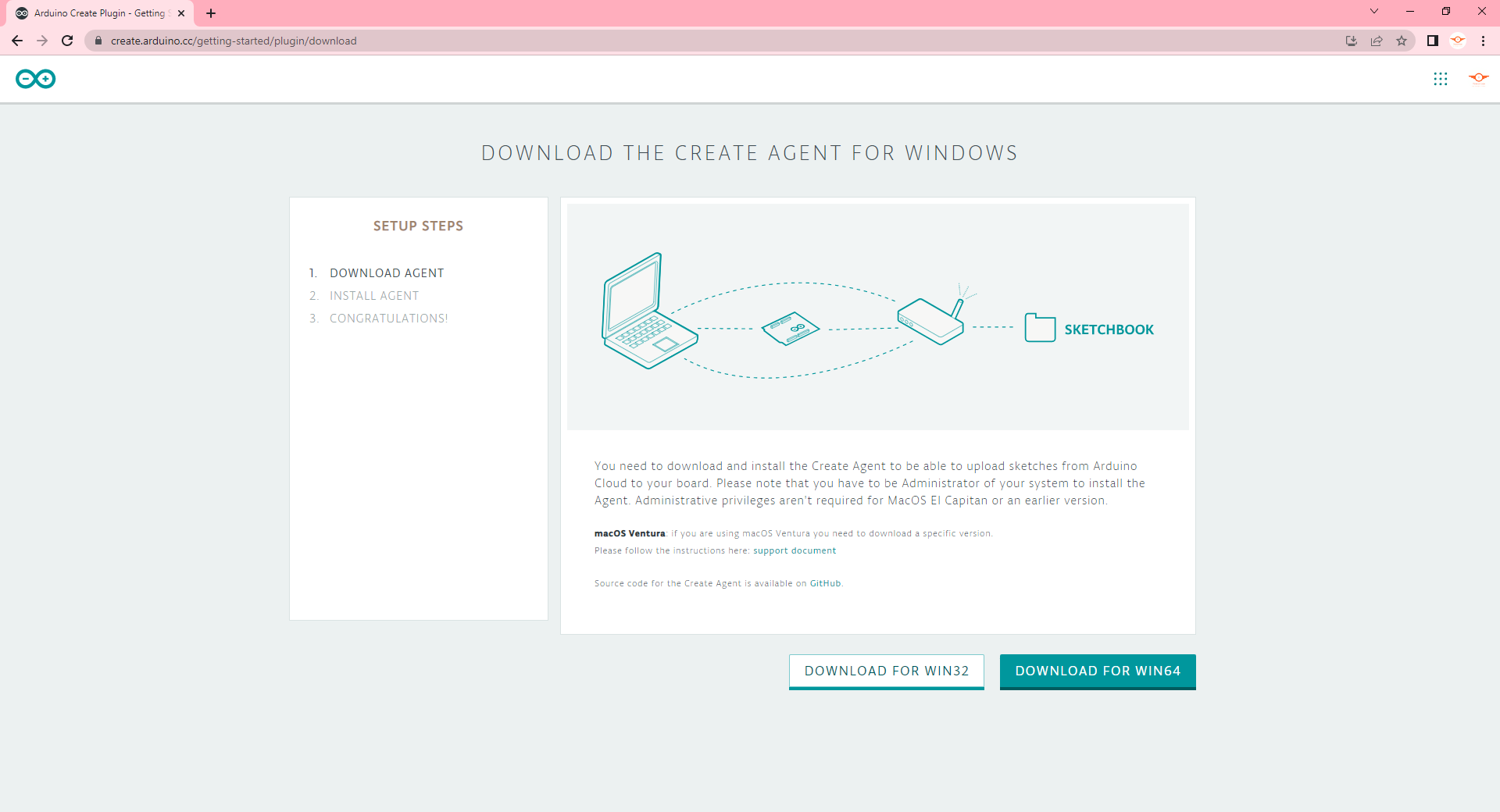
Task: Open the tab search dropdown arrow
Action: 1374,12
